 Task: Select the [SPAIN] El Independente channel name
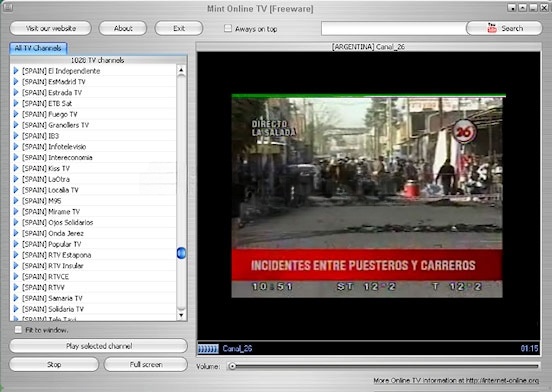coord(61,71)
